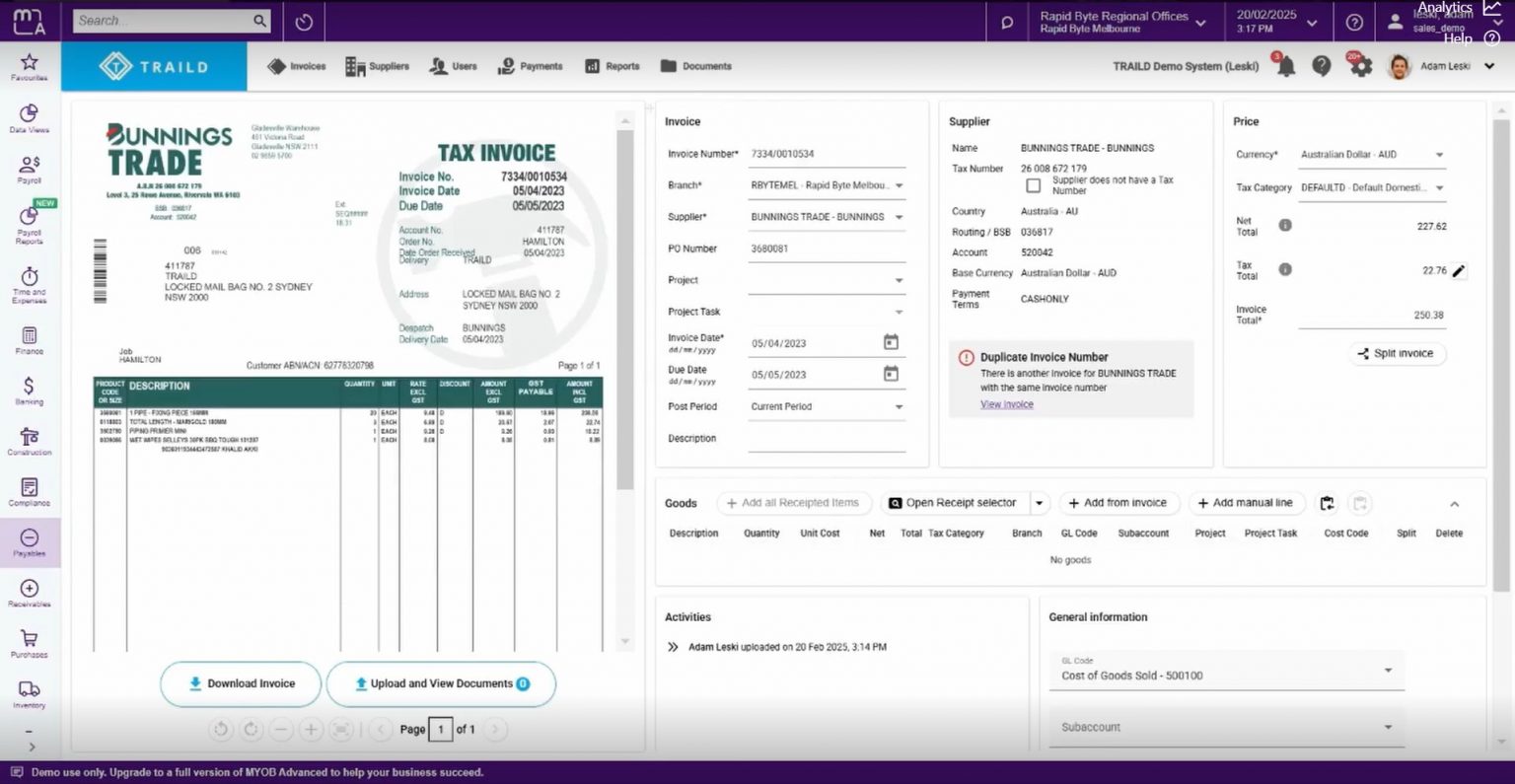Image resolution: width=1515 pixels, height=784 pixels.
Task: Open the Construction module
Action: tap(30, 441)
